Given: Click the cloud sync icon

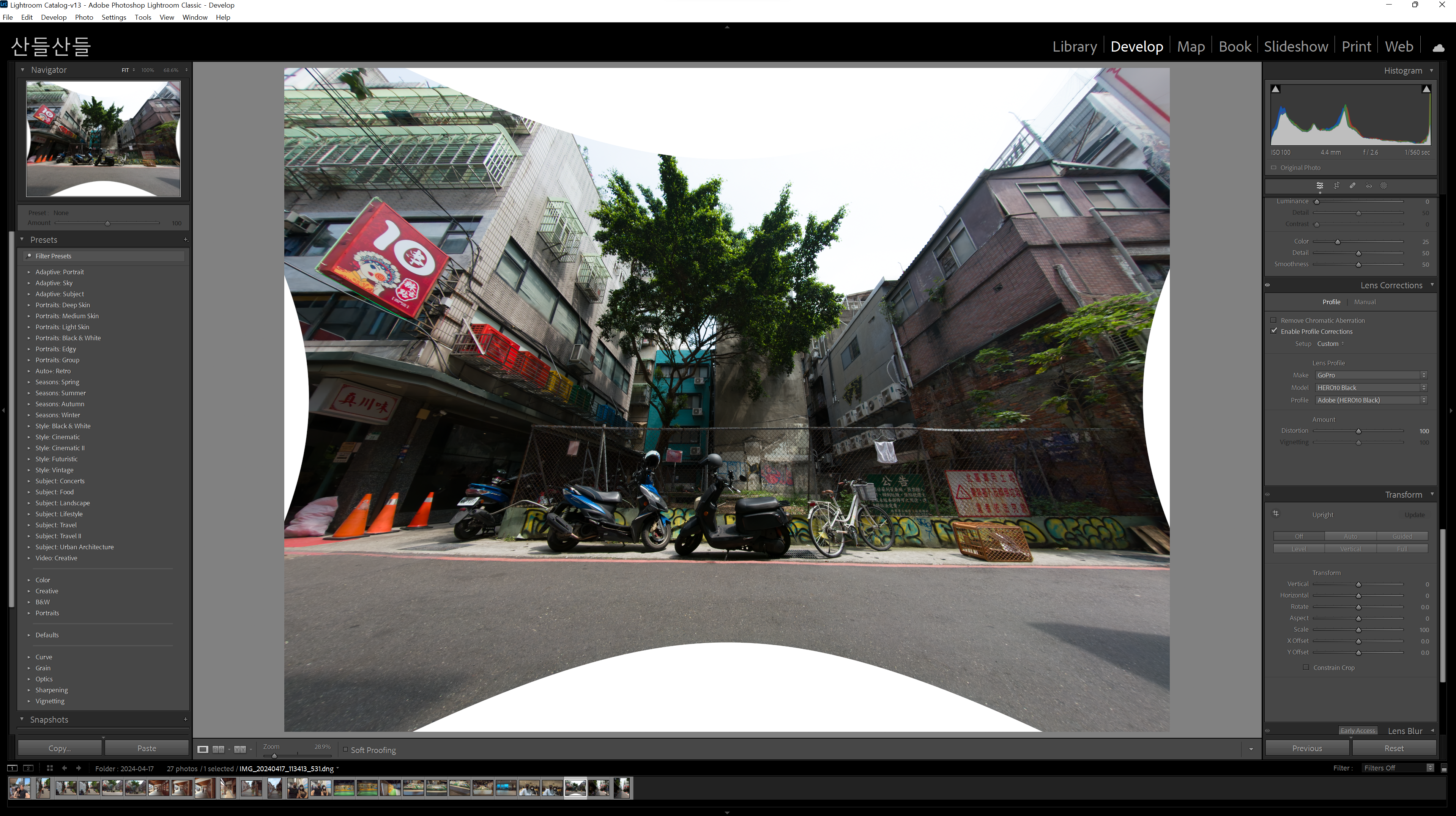Looking at the screenshot, I should point(1439,47).
